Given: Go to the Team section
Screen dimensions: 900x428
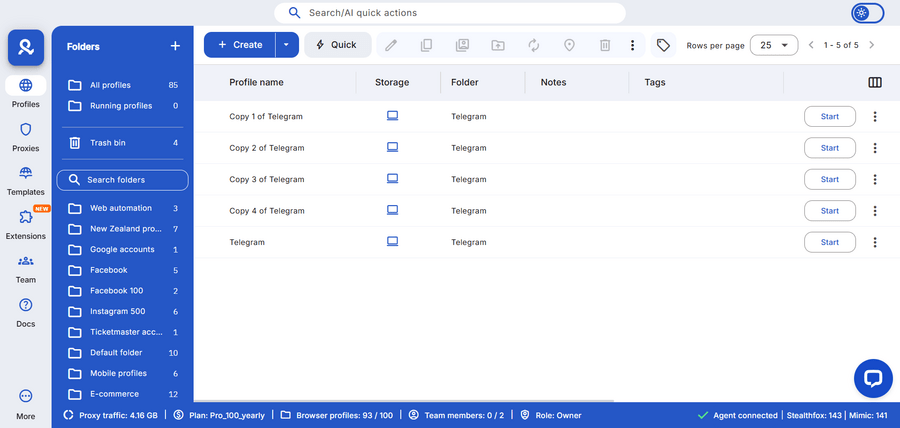Looking at the screenshot, I should [x=26, y=268].
